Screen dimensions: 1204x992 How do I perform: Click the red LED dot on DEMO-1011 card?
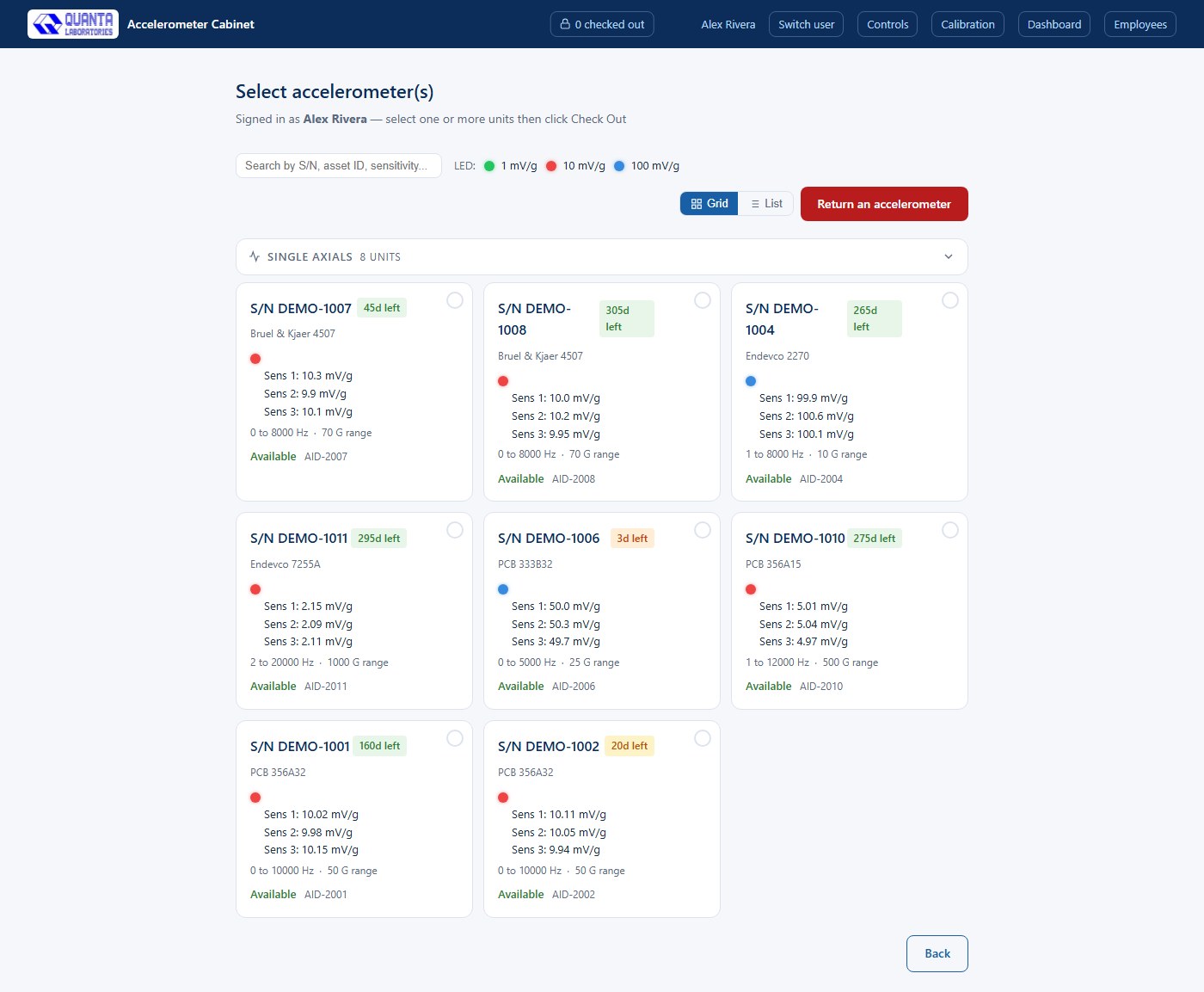[x=255, y=589]
